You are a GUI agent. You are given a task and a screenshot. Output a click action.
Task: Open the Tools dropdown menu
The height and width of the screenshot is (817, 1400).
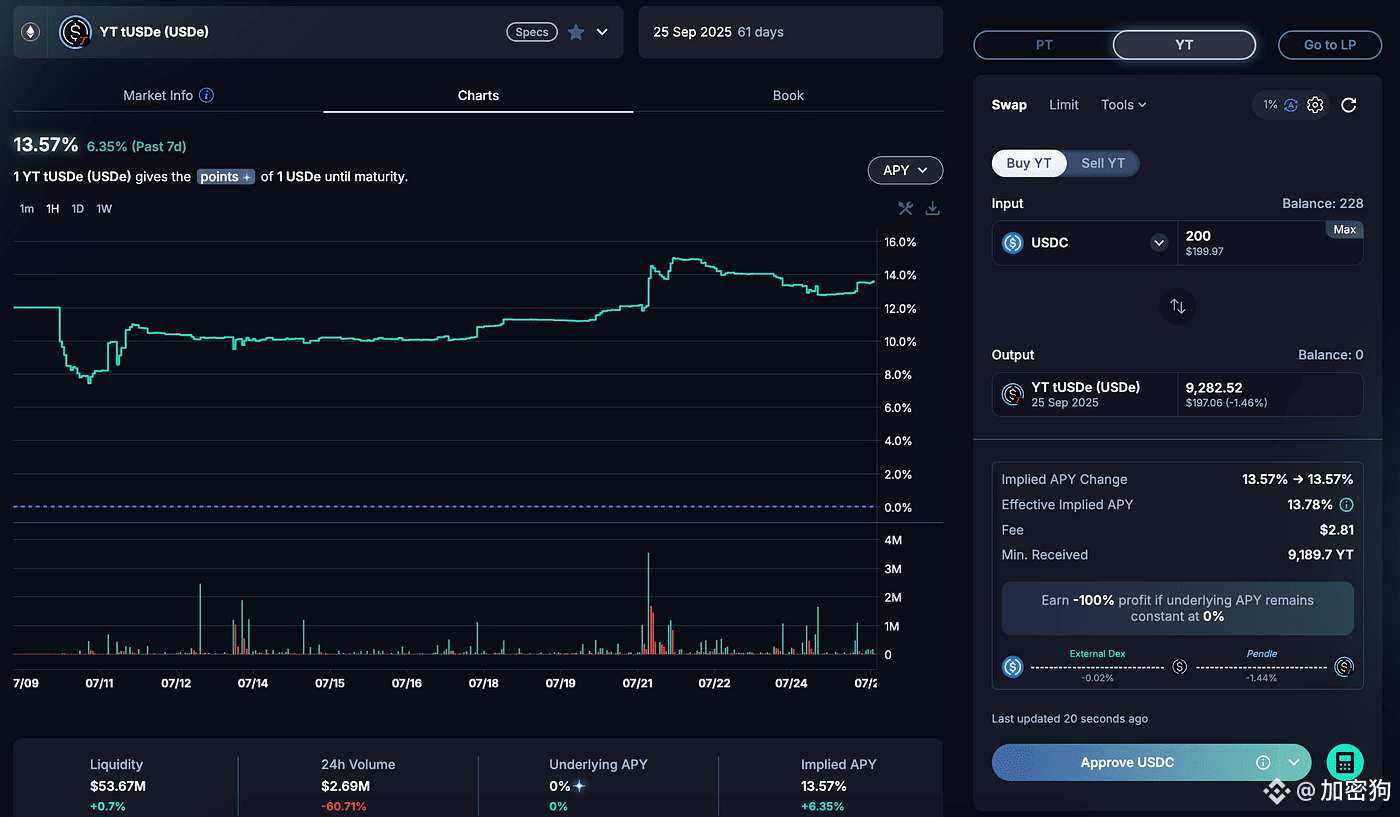click(x=1123, y=105)
